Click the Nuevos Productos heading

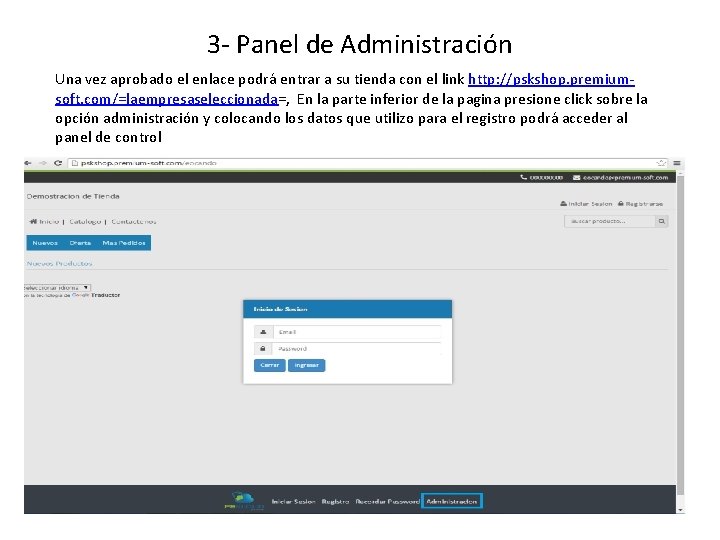pos(59,264)
